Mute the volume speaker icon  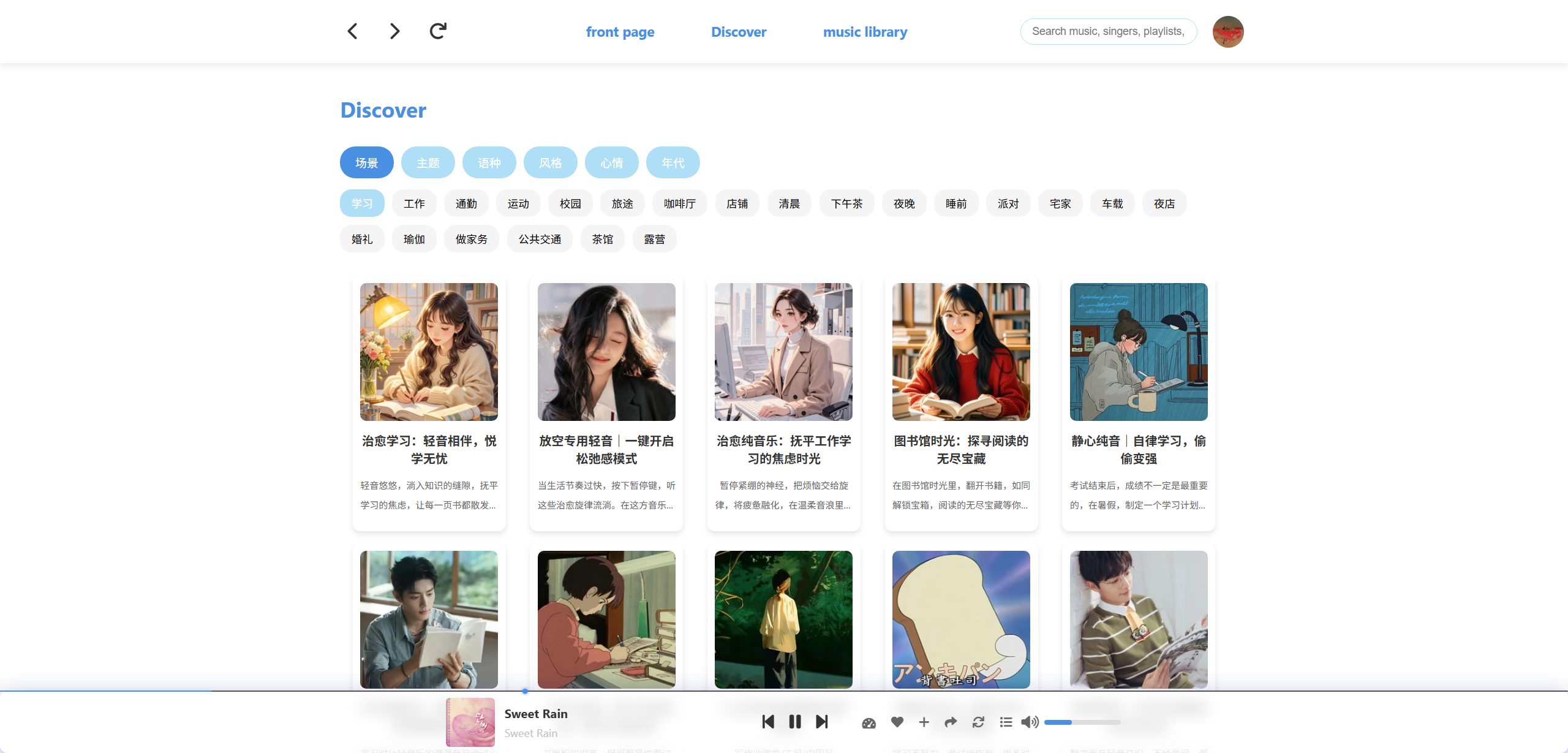pyautogui.click(x=1030, y=722)
